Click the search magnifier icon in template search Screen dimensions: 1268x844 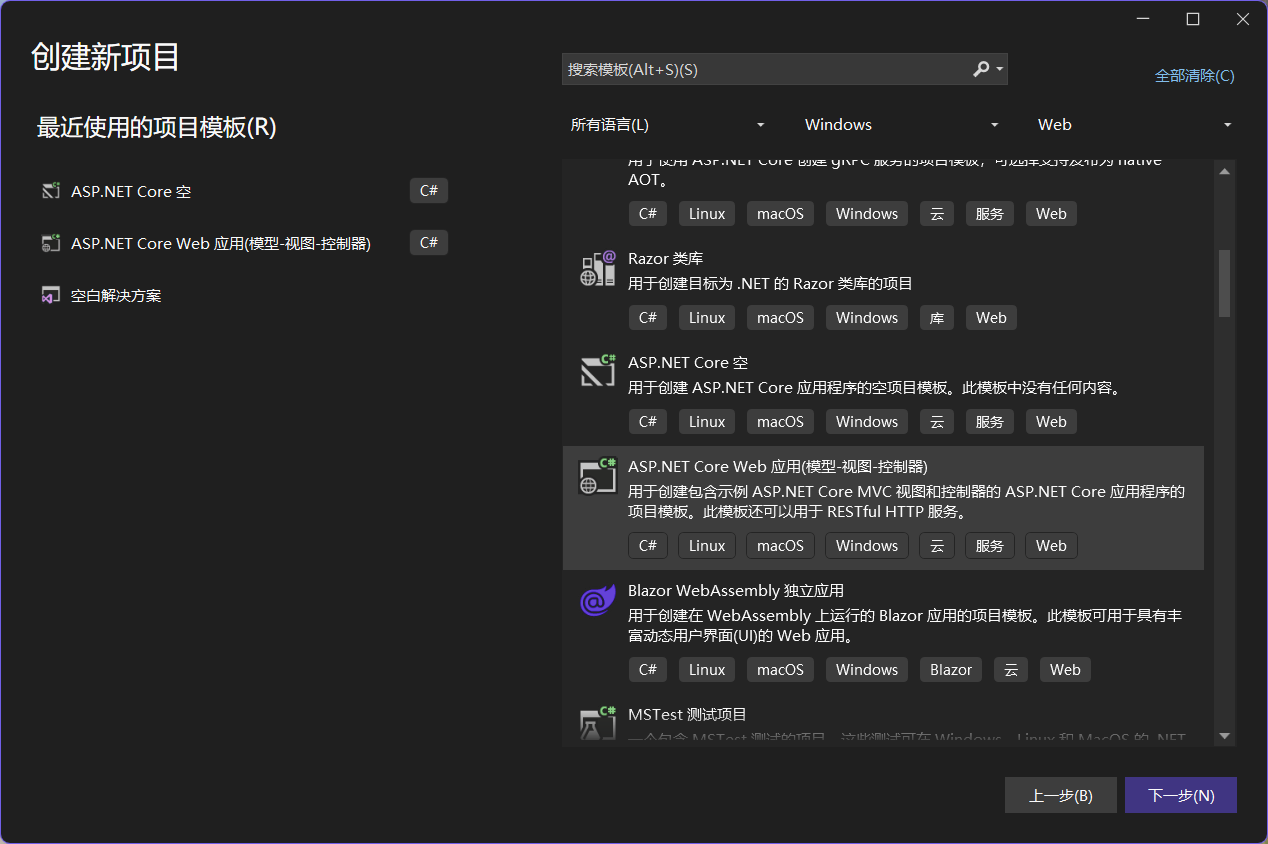pyautogui.click(x=981, y=69)
